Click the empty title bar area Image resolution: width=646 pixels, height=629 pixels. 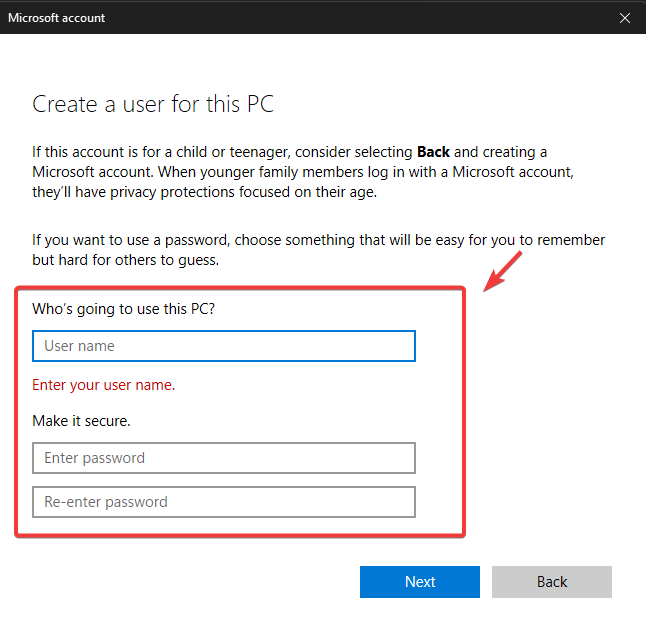click(350, 17)
